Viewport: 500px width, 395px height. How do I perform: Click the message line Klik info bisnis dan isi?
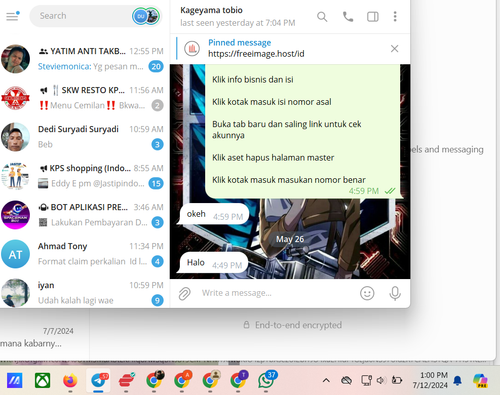click(x=253, y=80)
